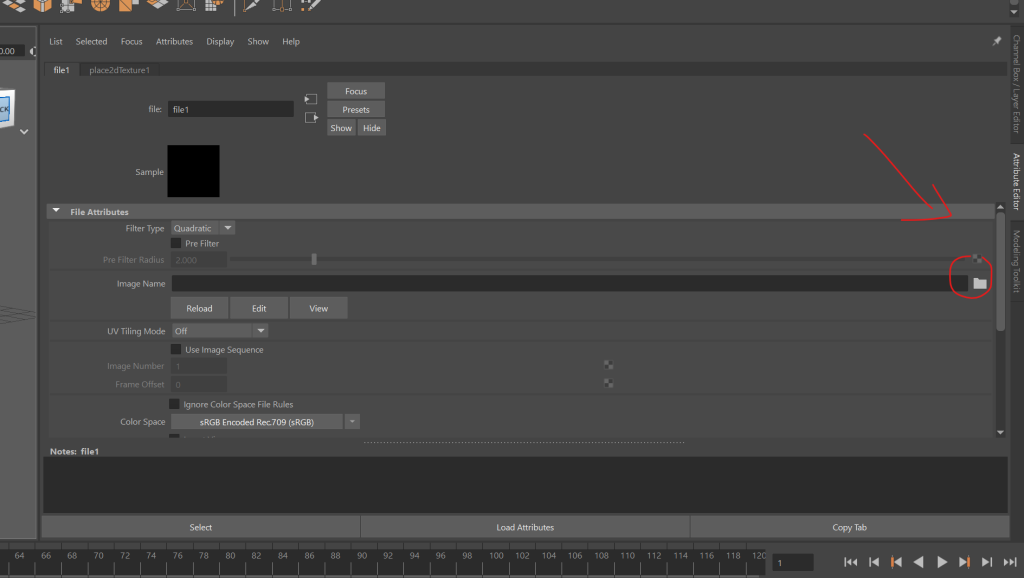Enable the Pre Filter checkbox
Image resolution: width=1024 pixels, height=578 pixels.
pyautogui.click(x=176, y=243)
